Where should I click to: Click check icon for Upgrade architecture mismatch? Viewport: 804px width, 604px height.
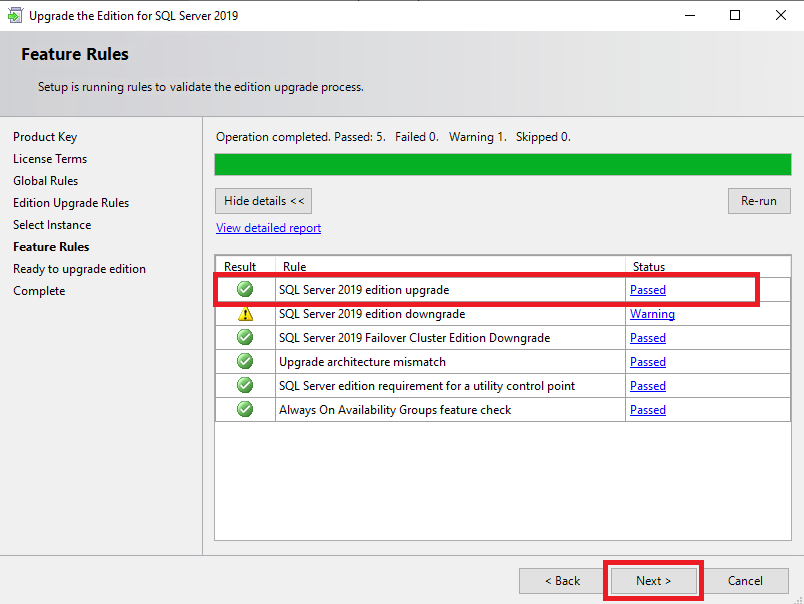[x=245, y=361]
